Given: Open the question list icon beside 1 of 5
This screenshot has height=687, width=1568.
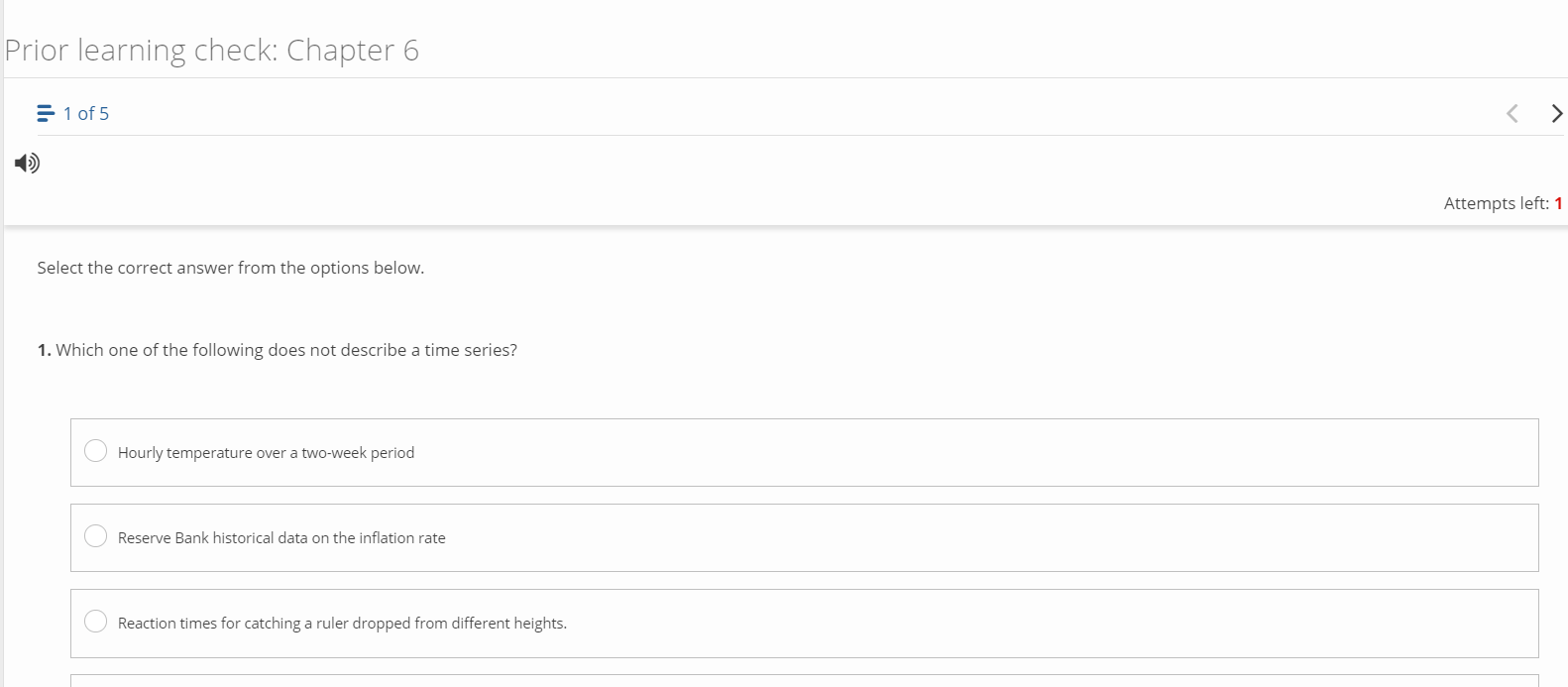Looking at the screenshot, I should [46, 113].
